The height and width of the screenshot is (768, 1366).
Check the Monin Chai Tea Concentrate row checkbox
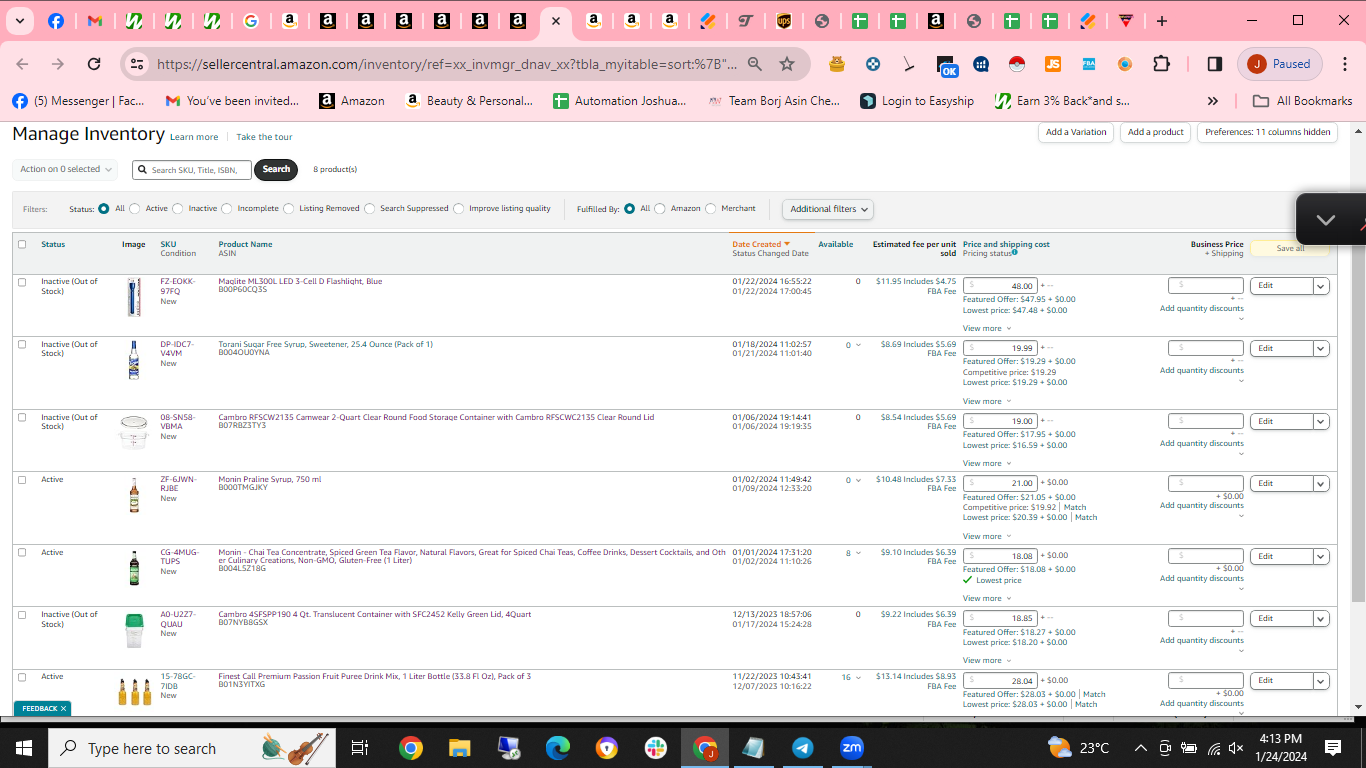[22, 553]
